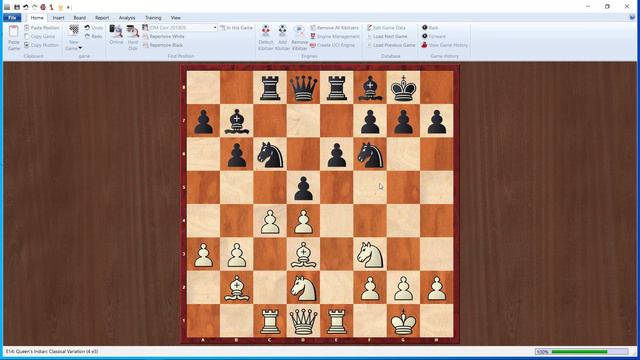Switch to the Analysis ribbon tab
This screenshot has height=360, width=640.
coord(127,18)
